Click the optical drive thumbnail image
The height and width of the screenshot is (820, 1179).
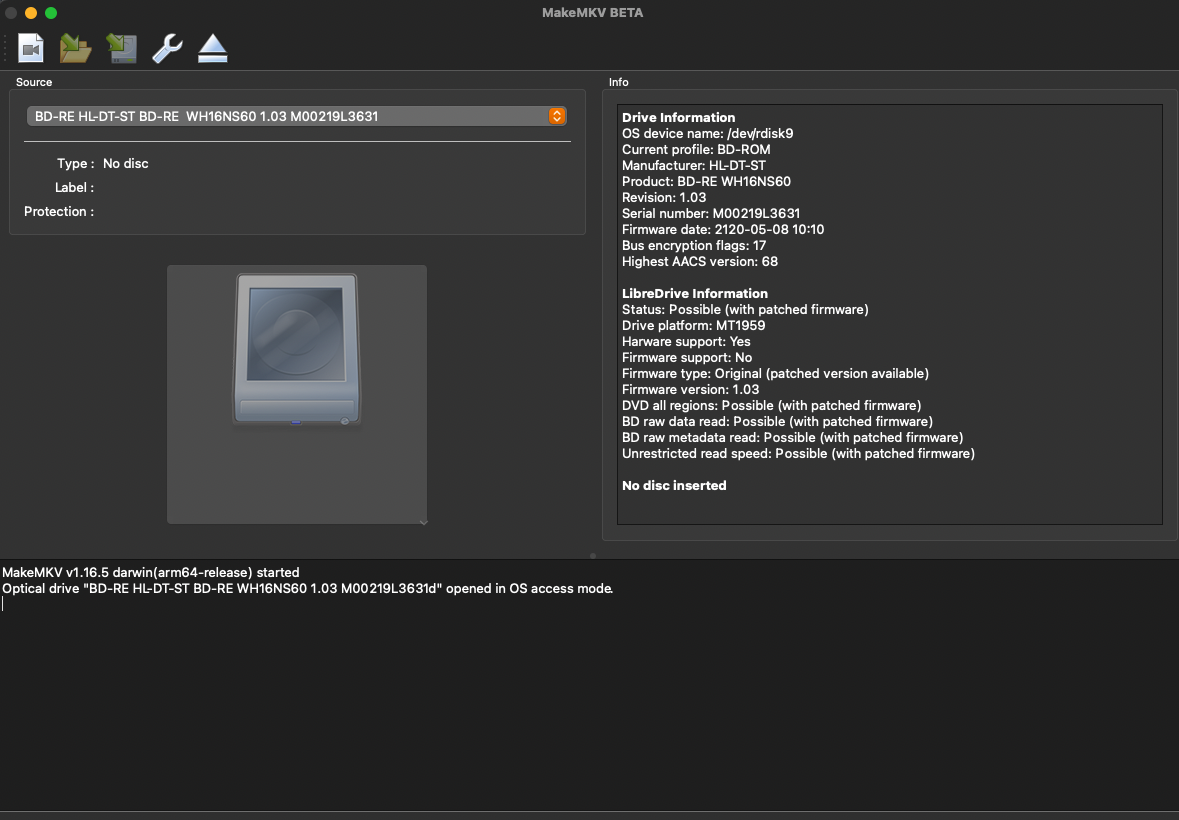[x=296, y=394]
